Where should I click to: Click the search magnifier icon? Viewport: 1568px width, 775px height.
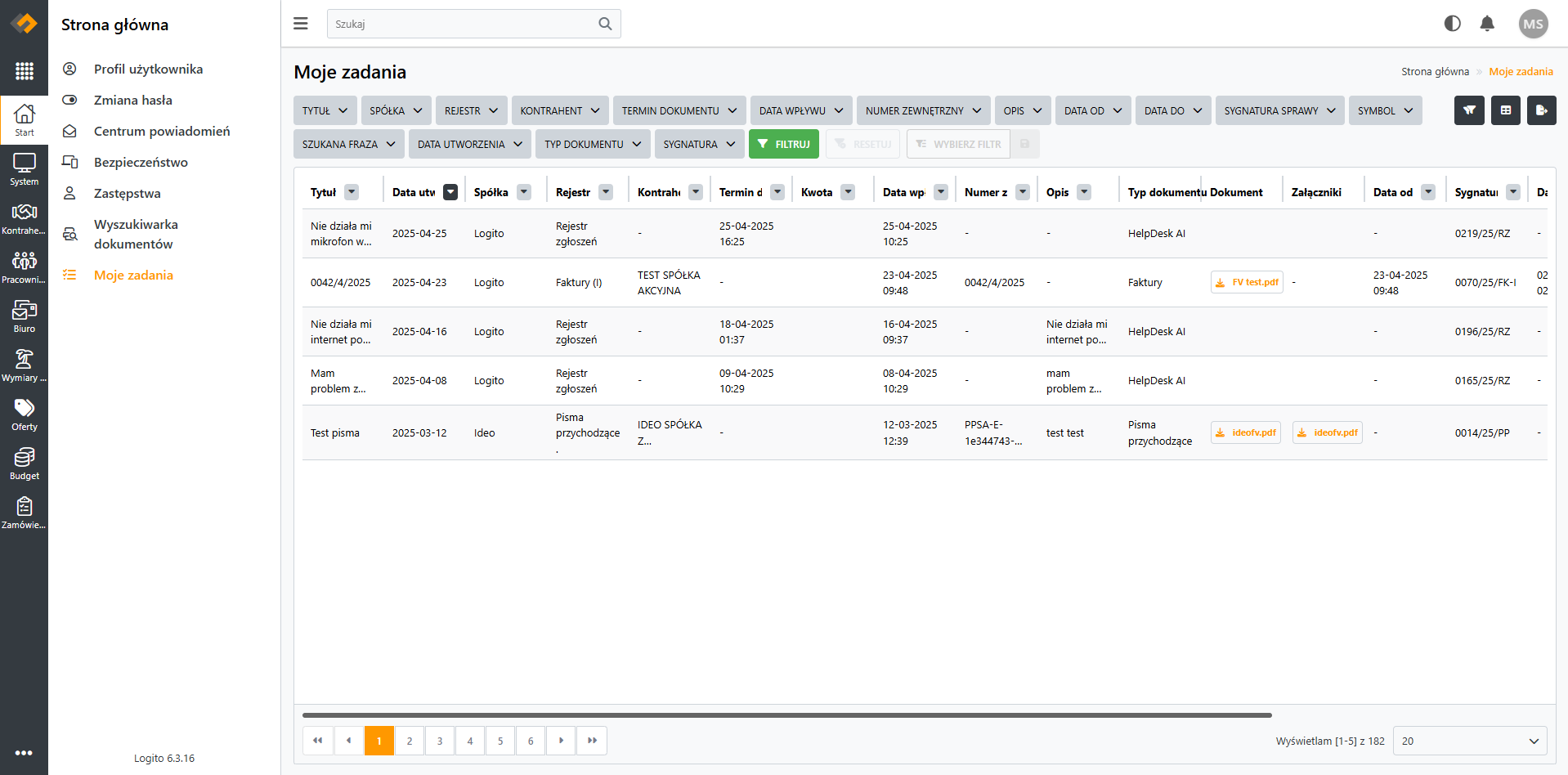(605, 24)
